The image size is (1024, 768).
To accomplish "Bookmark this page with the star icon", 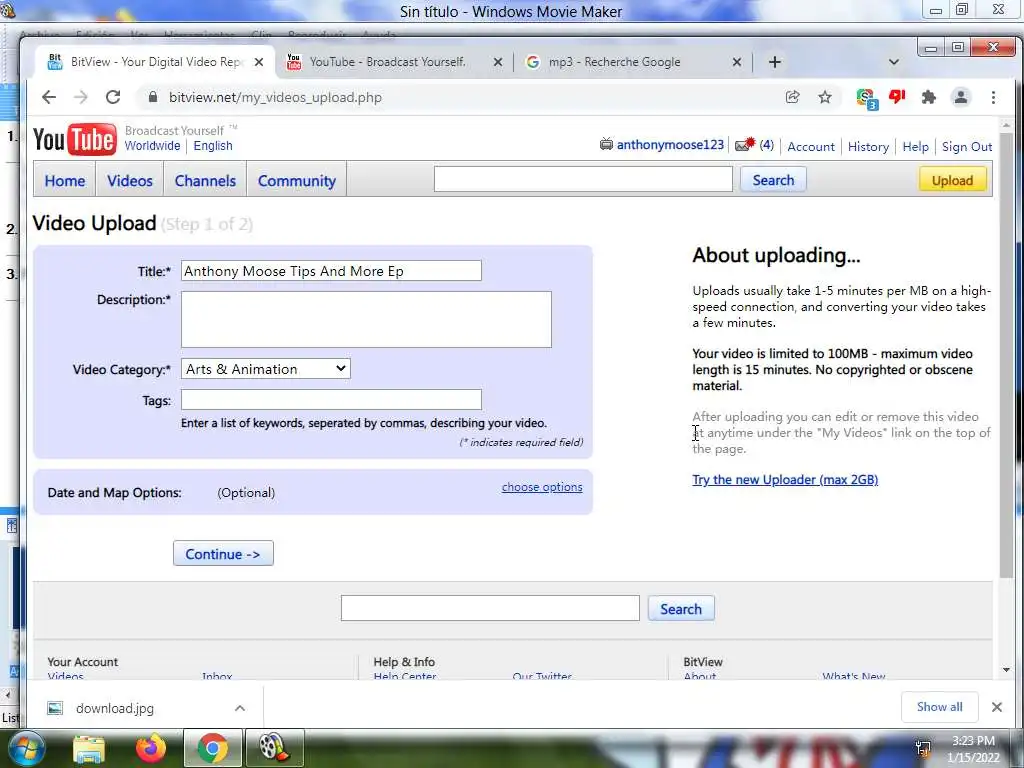I will coord(825,97).
